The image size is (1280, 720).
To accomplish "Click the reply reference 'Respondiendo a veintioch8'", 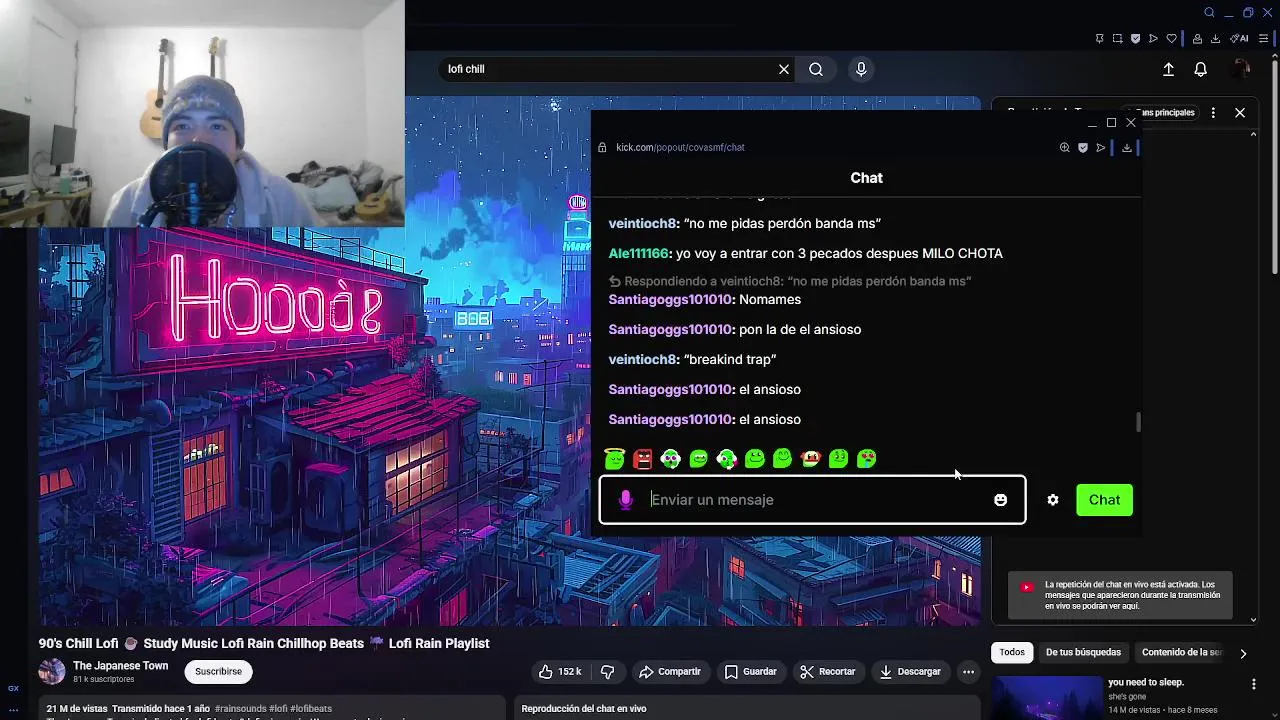I will pos(790,281).
